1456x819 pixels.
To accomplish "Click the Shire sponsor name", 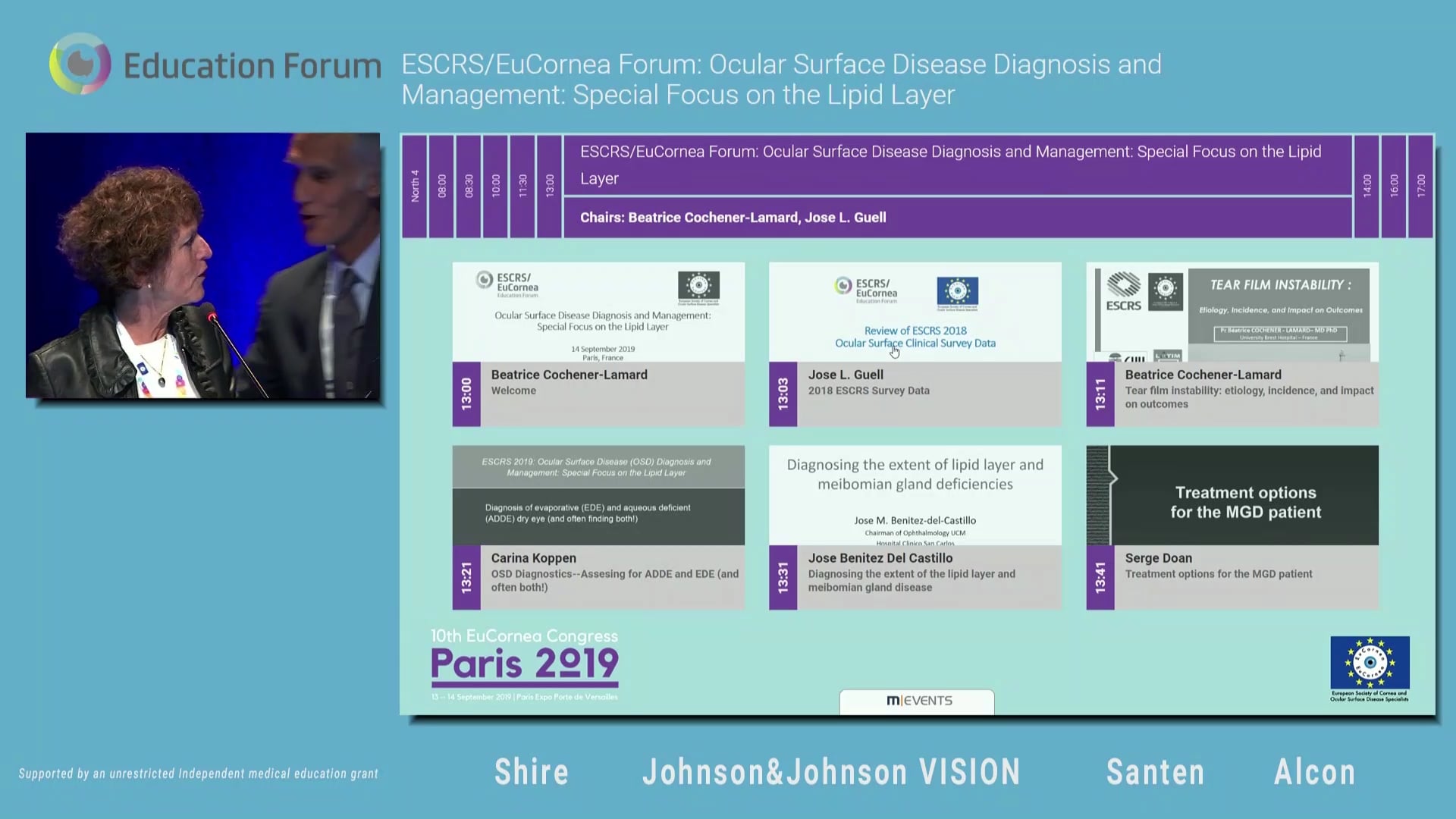I will point(532,772).
